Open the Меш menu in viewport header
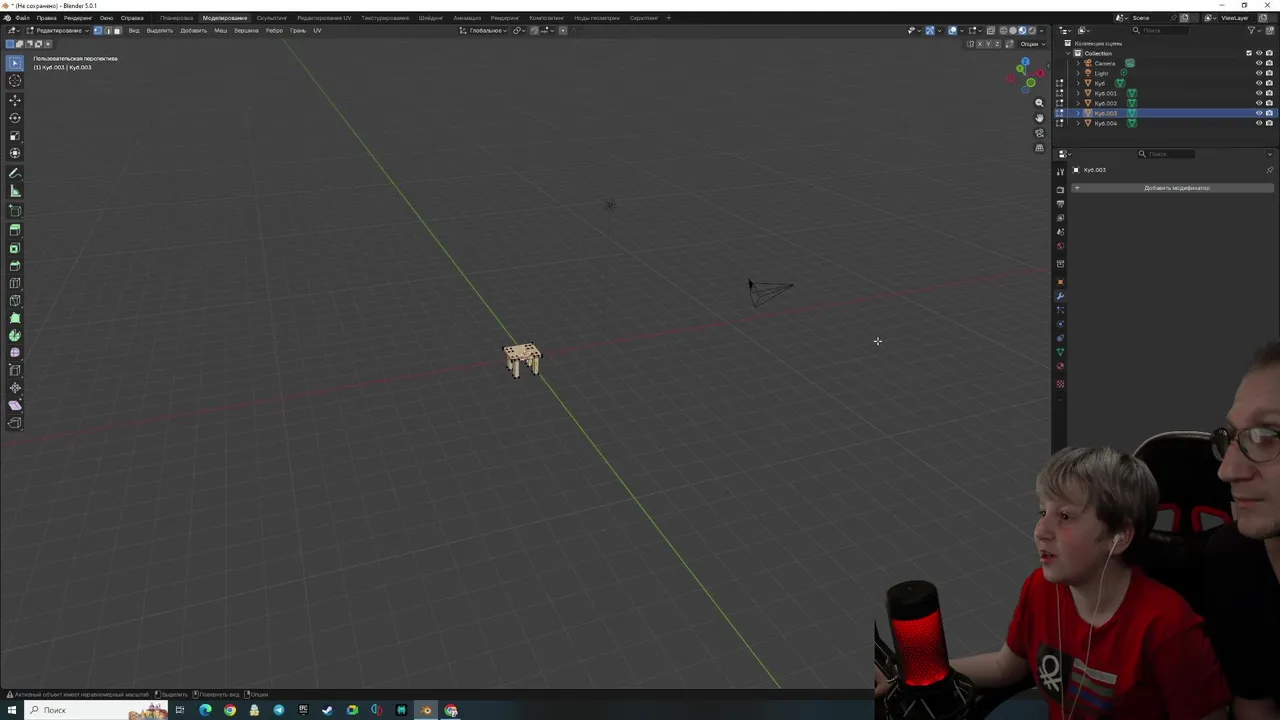This screenshot has width=1280, height=720. (x=221, y=30)
